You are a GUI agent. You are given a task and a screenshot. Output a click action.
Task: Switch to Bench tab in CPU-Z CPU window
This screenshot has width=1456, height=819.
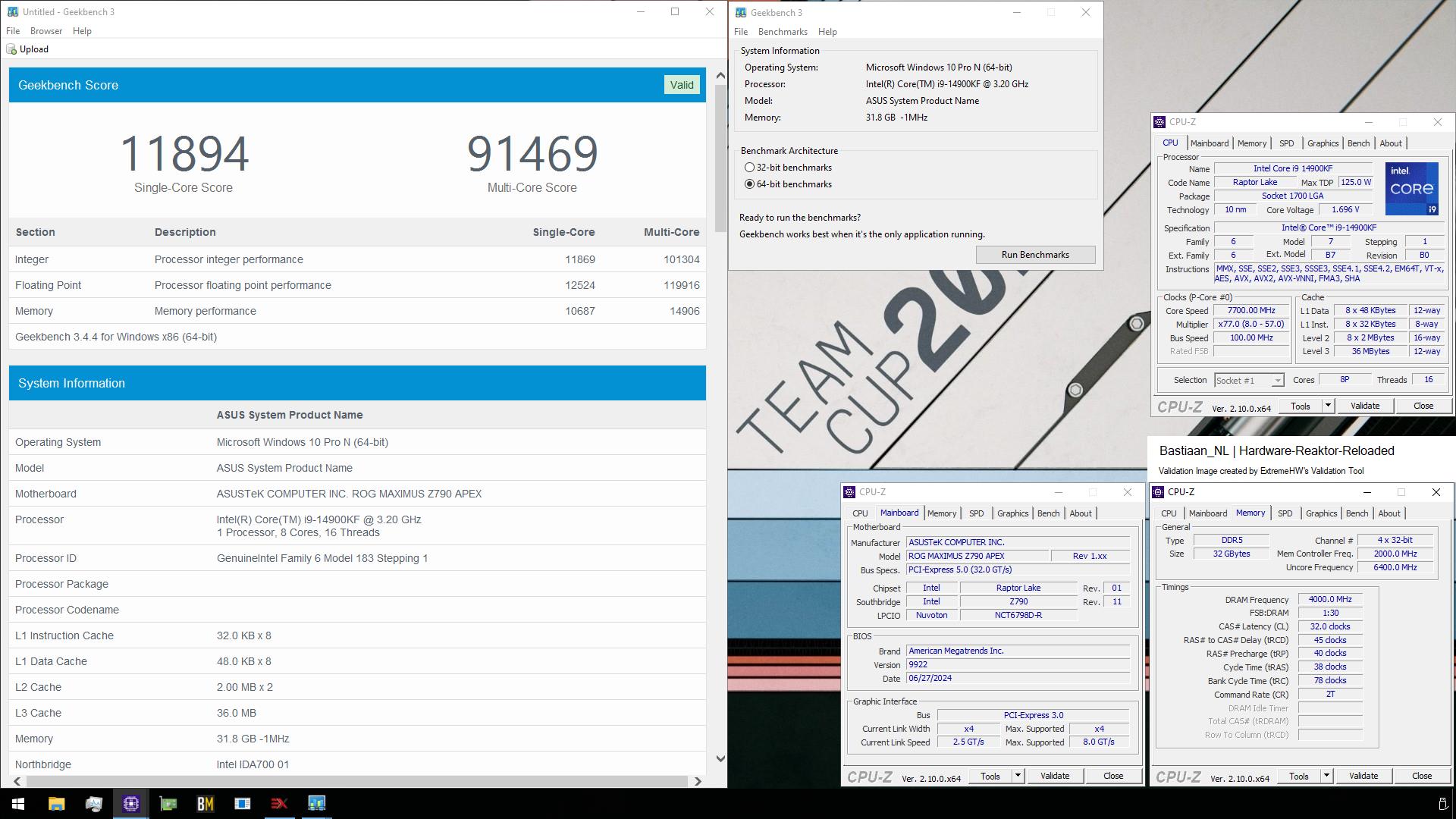click(x=1358, y=143)
